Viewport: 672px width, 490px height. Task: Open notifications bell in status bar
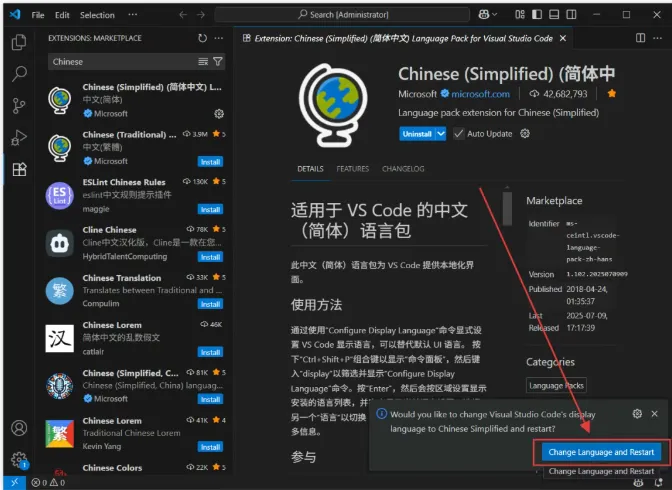658,483
